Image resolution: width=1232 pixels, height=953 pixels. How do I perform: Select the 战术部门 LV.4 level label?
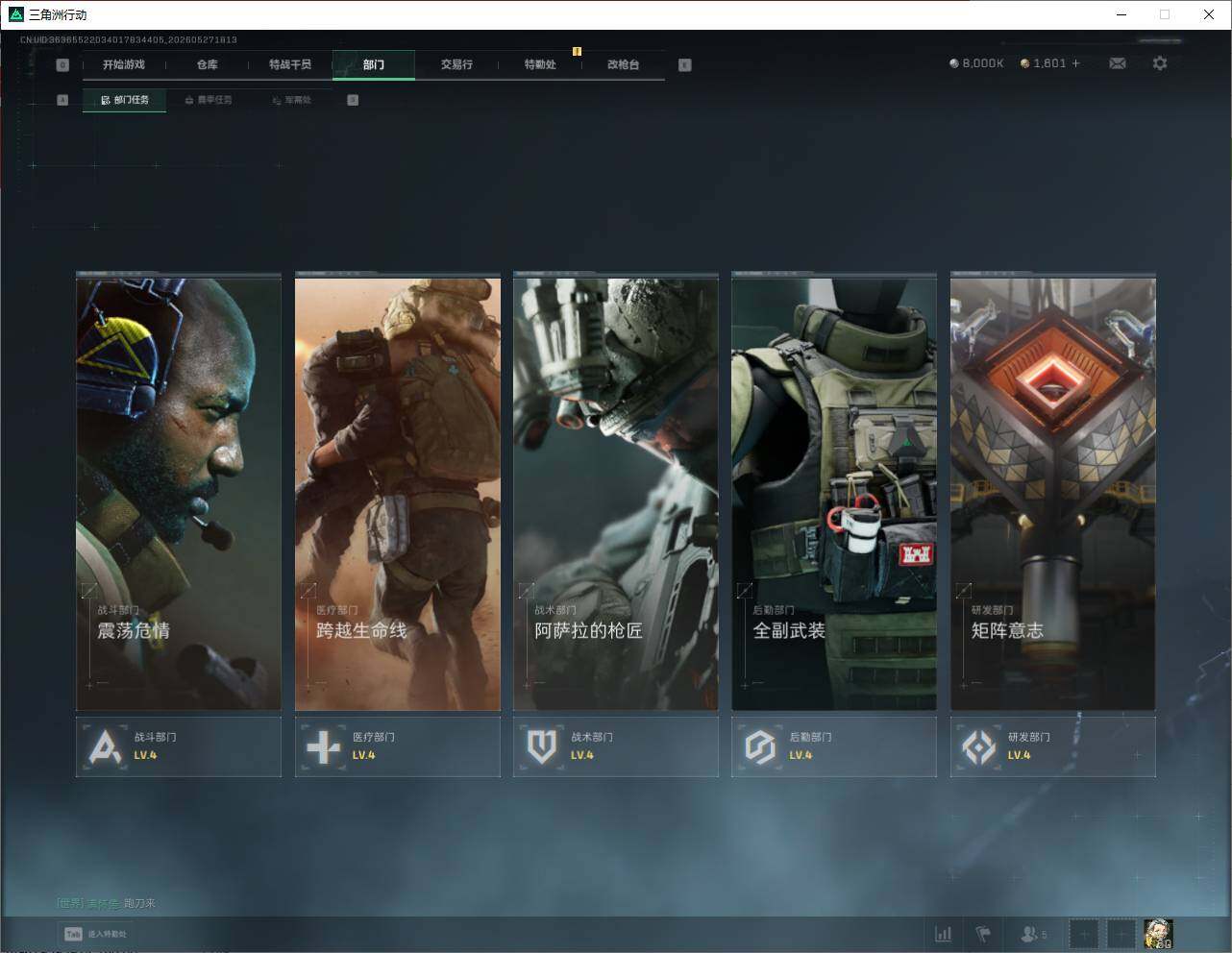pos(582,755)
